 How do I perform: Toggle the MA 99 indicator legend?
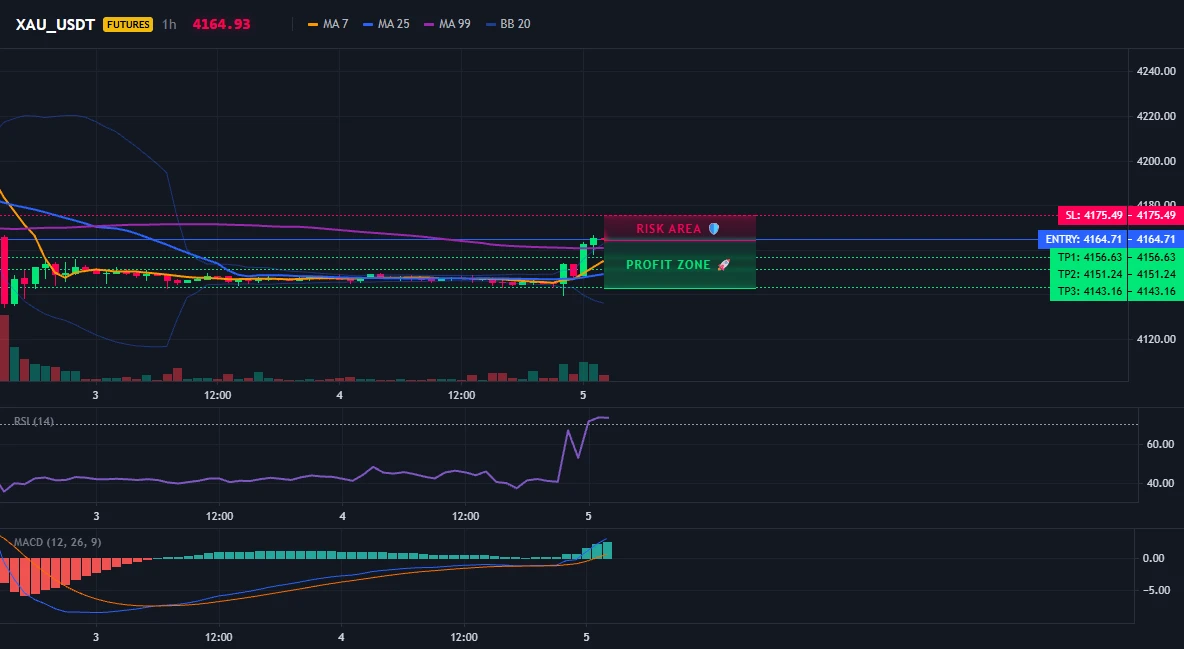coord(448,24)
